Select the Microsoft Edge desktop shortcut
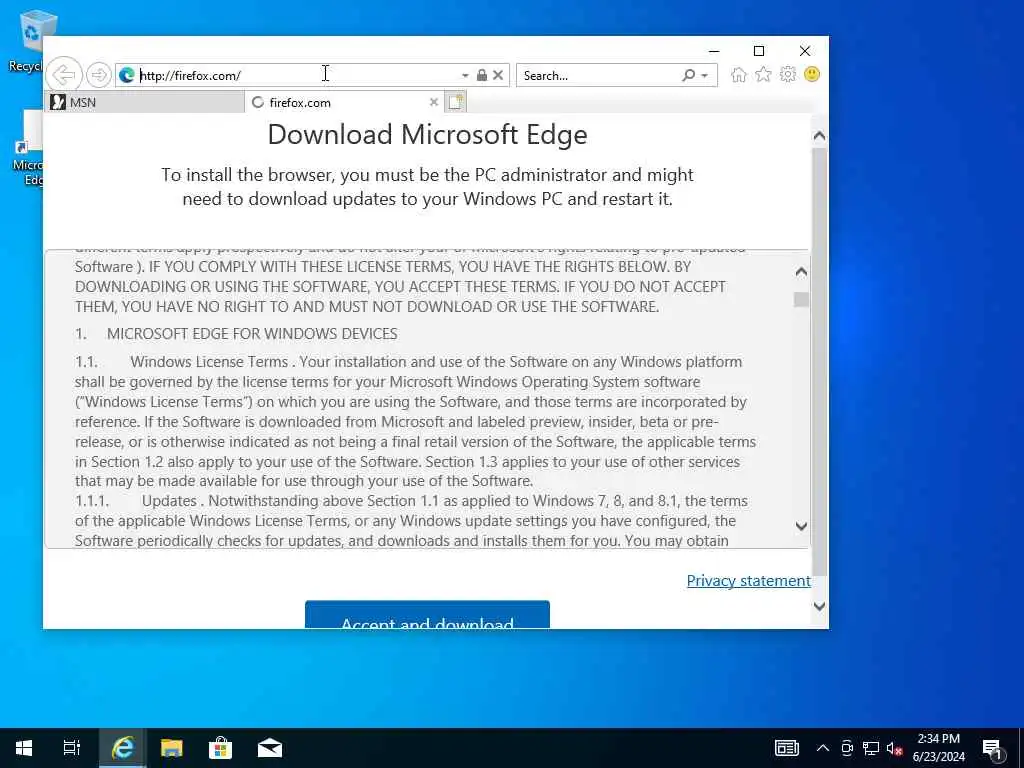The image size is (1024, 768). [x=27, y=149]
